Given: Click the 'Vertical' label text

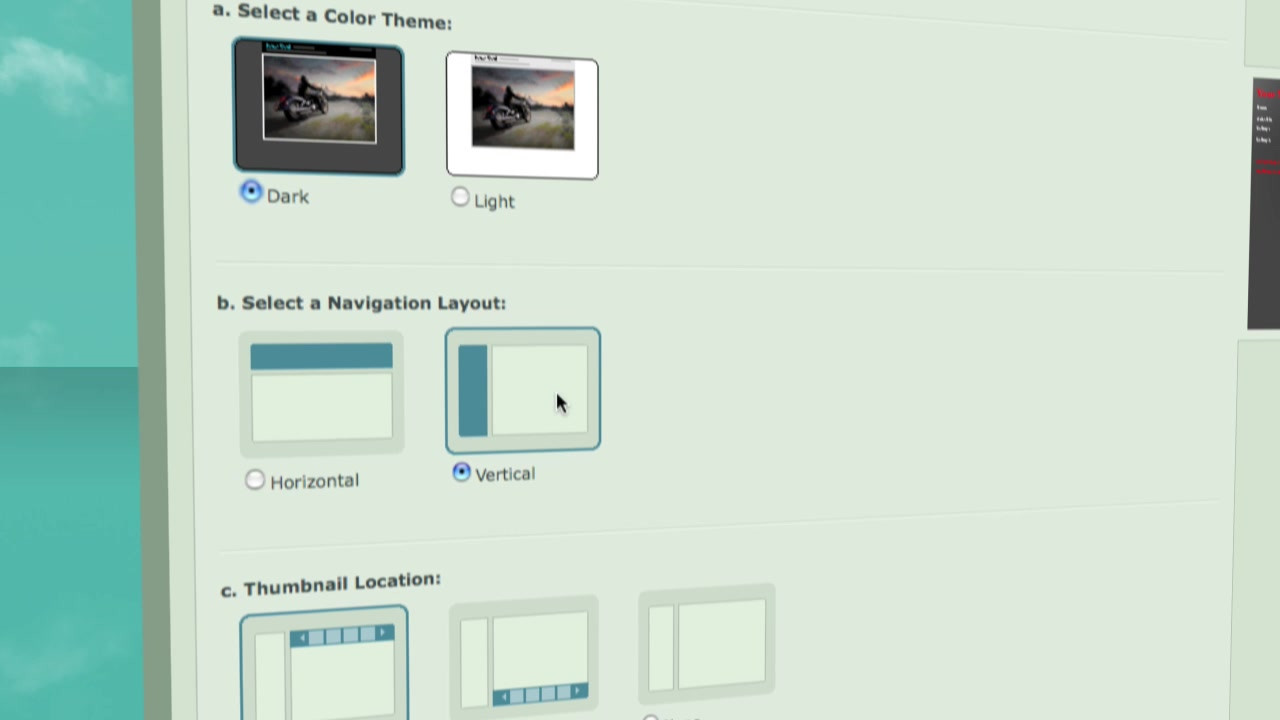Looking at the screenshot, I should coord(505,474).
